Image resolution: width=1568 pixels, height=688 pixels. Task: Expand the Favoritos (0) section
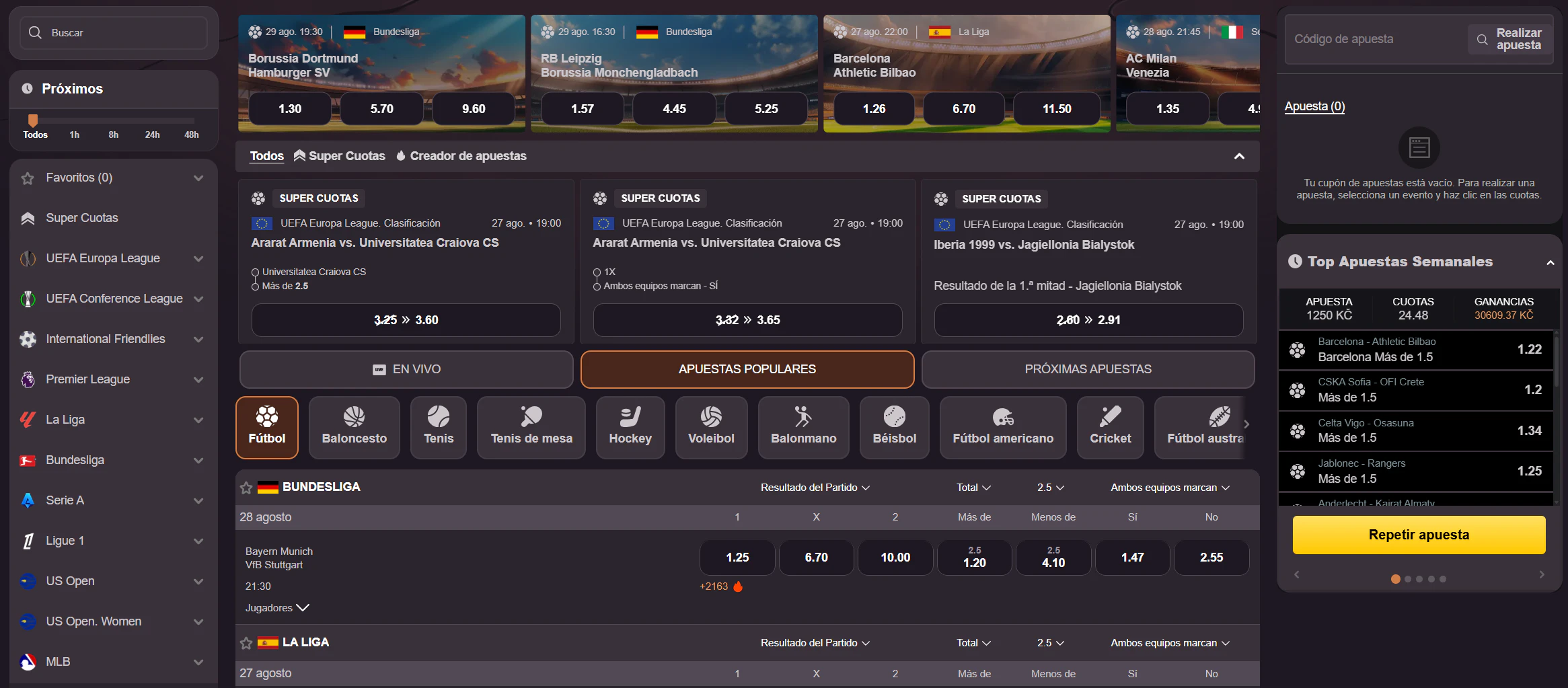pyautogui.click(x=198, y=178)
